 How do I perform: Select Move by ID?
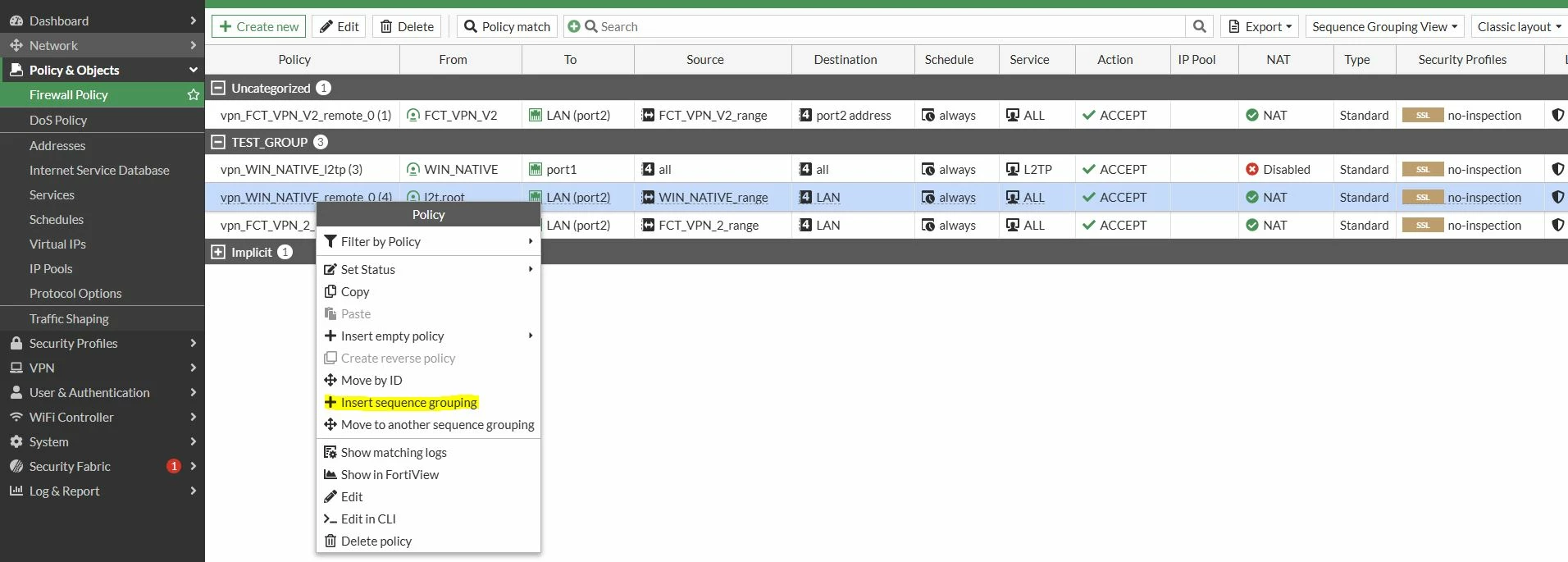coord(428,380)
